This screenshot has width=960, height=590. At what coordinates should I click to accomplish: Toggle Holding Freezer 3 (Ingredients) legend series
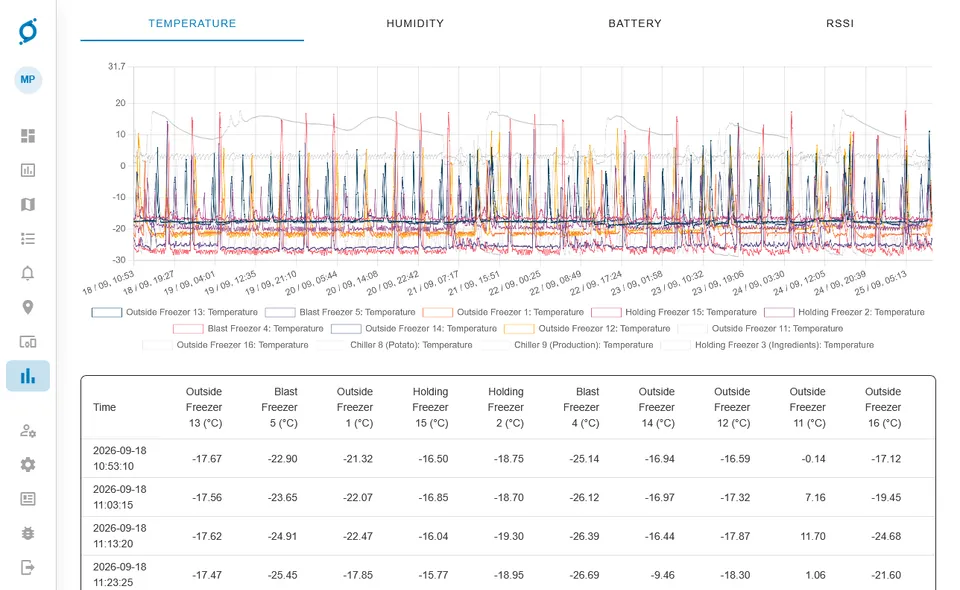(767, 345)
